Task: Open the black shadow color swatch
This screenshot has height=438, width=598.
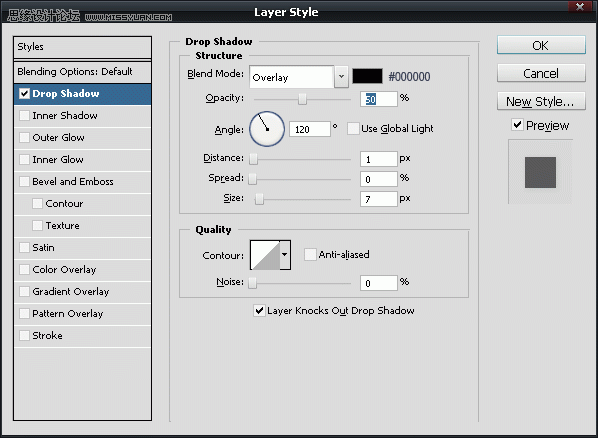Action: tap(367, 76)
